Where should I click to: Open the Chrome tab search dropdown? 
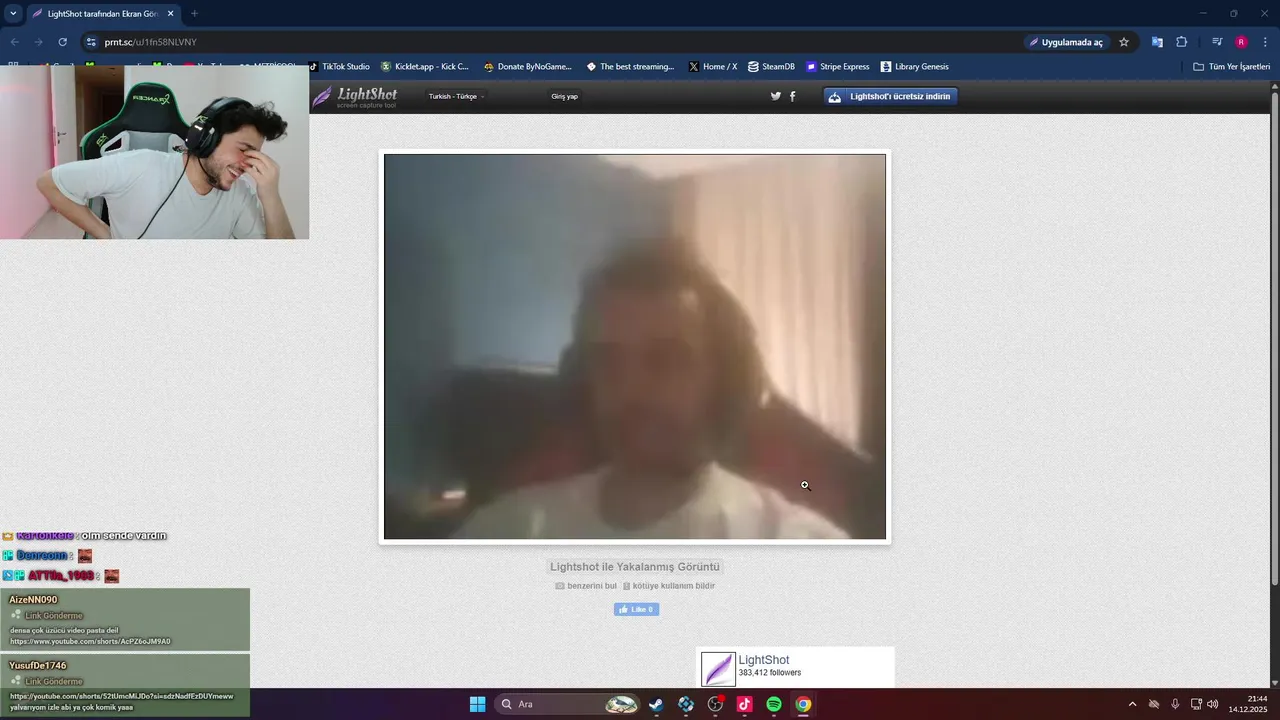(x=13, y=14)
